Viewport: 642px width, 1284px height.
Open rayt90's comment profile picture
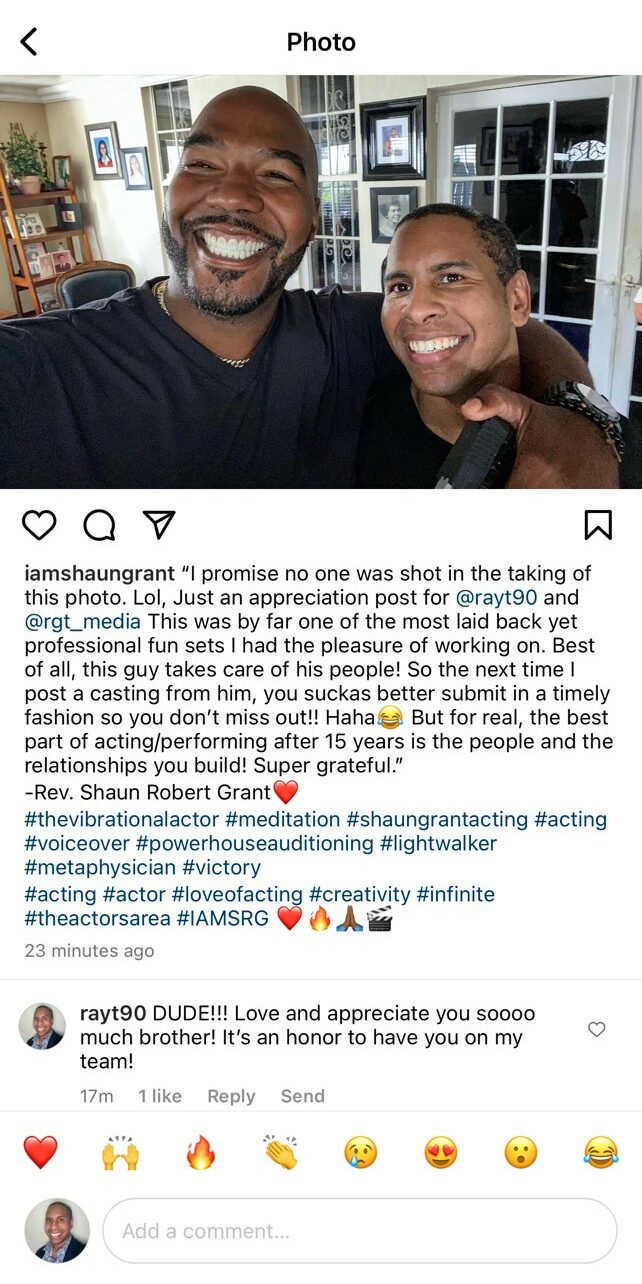tap(43, 1026)
